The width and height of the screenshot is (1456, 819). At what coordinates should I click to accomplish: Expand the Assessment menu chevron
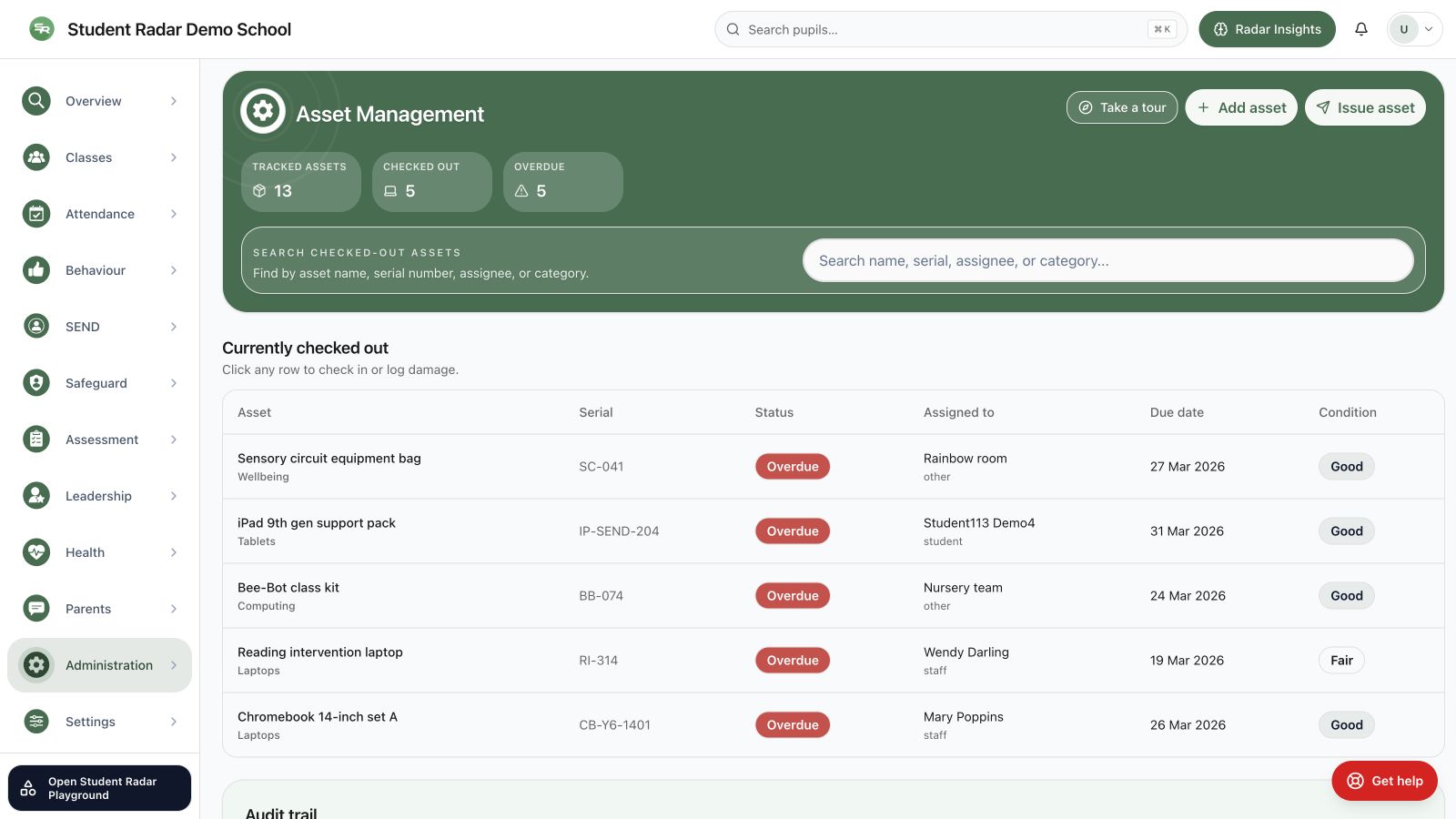click(x=174, y=440)
